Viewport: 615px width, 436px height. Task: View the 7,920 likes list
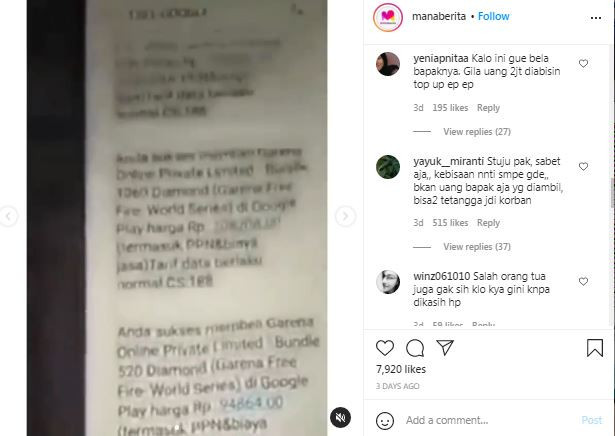[400, 369]
